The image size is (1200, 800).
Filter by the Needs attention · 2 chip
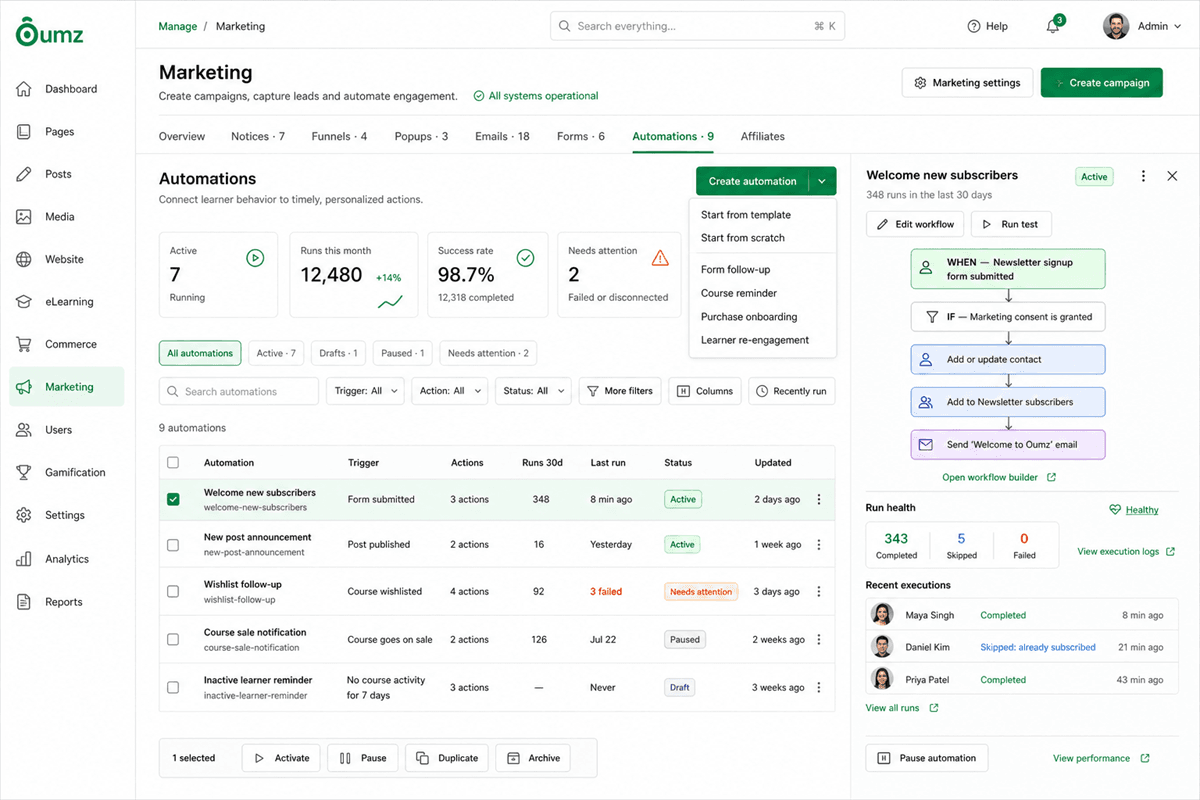tap(489, 353)
